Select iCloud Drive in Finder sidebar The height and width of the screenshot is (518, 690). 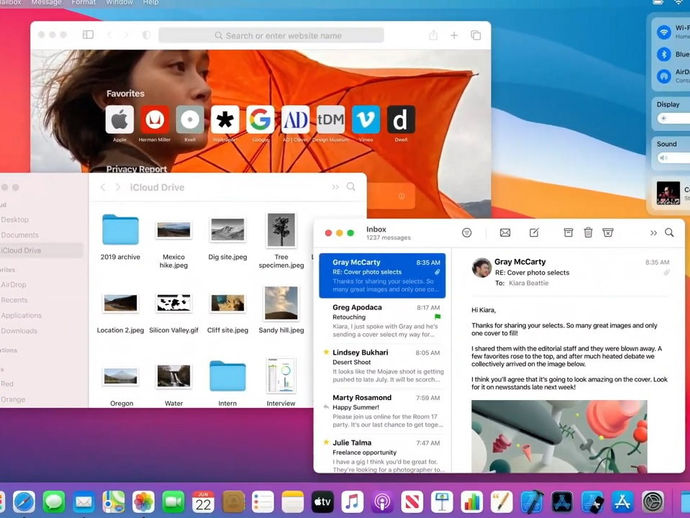pos(41,250)
